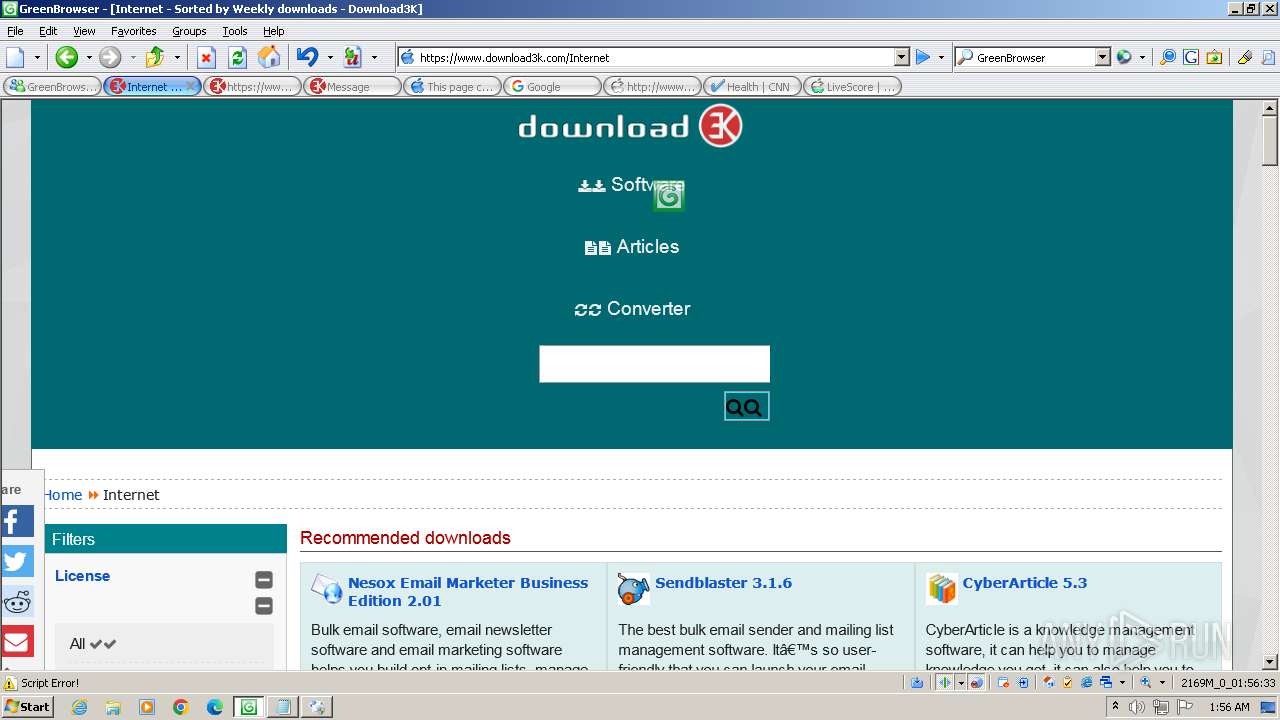
Task: Open the New page dropdown arrow
Action: coord(36,57)
